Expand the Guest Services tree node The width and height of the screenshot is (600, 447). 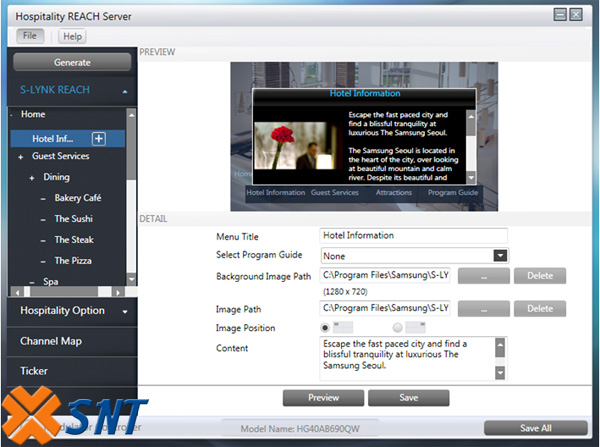20,157
